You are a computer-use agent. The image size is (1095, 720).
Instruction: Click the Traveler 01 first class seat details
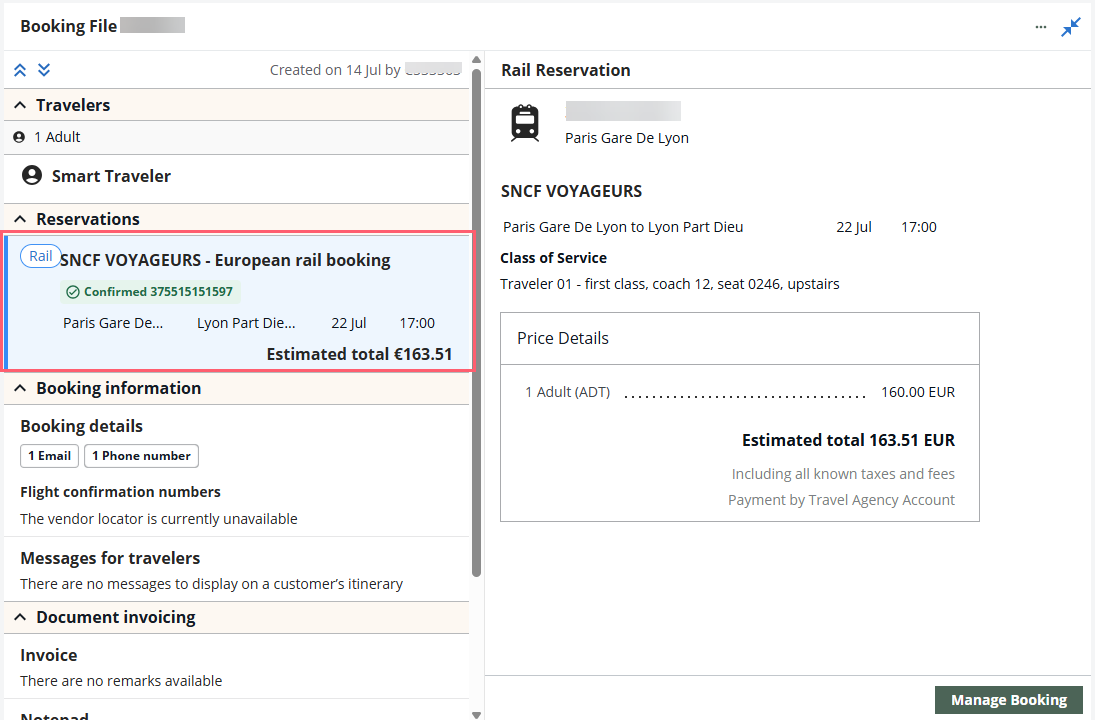coord(670,284)
